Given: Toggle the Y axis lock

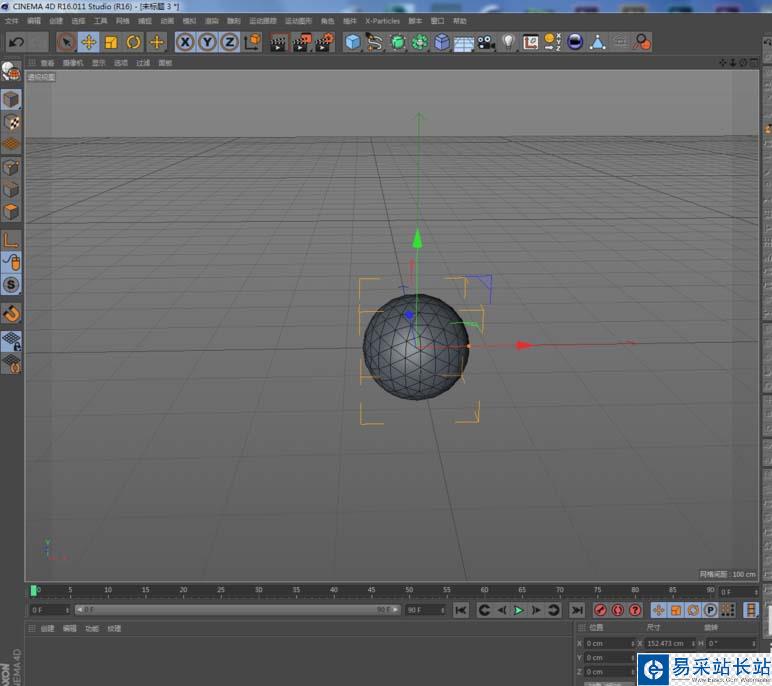Looking at the screenshot, I should tap(207, 42).
